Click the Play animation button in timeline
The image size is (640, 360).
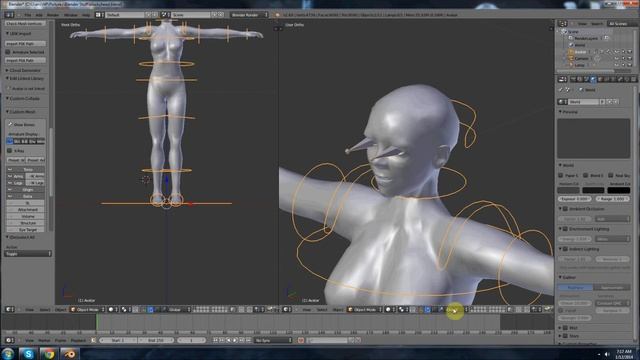tap(235, 340)
